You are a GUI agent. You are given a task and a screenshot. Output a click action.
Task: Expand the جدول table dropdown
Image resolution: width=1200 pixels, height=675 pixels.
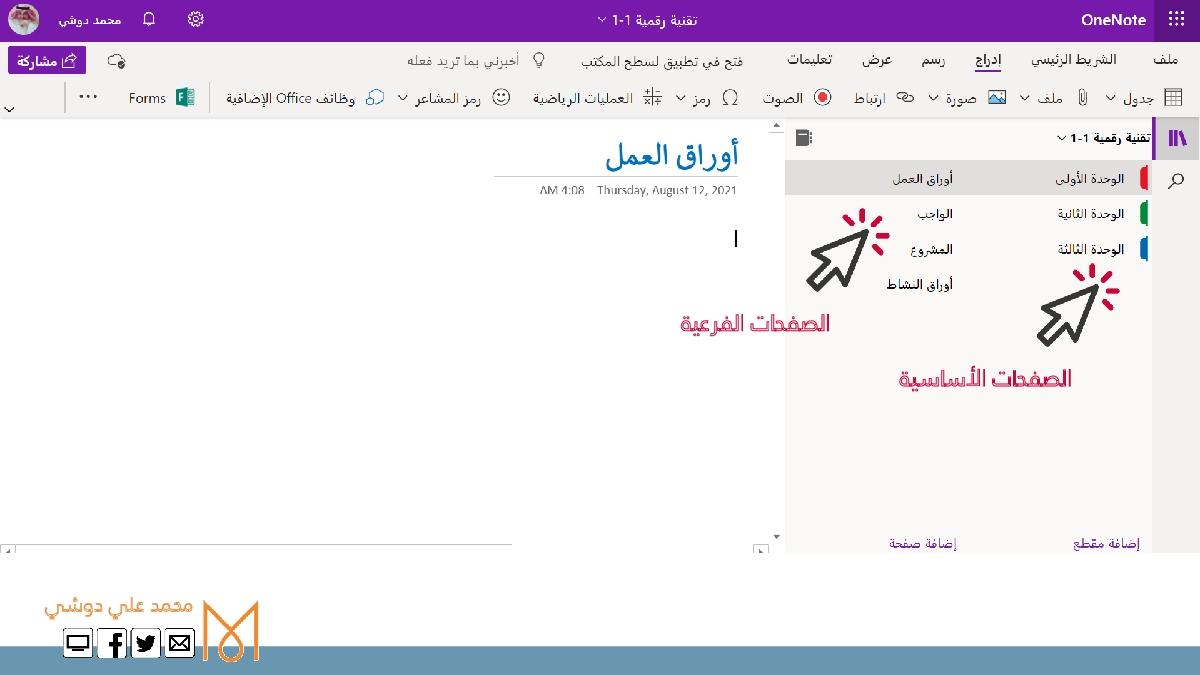(1111, 98)
